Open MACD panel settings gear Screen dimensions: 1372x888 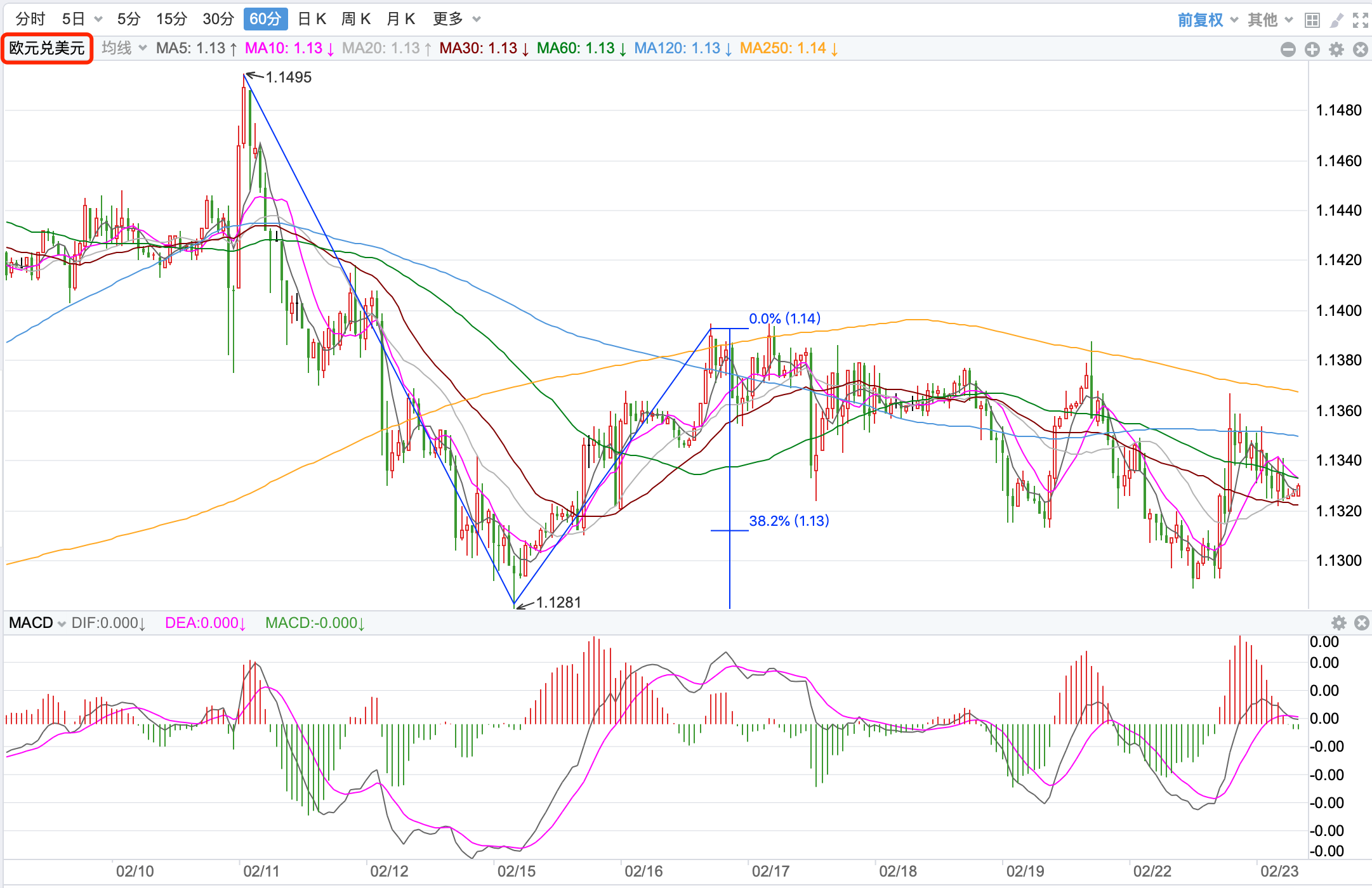(x=1339, y=623)
